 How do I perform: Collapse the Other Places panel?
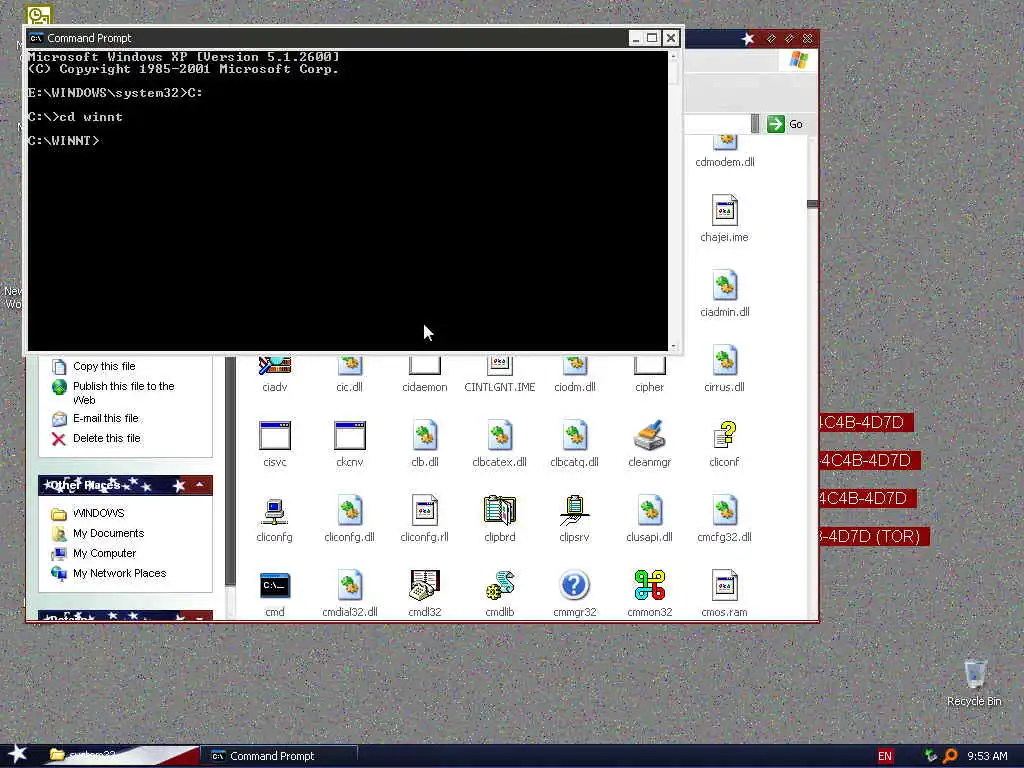200,485
